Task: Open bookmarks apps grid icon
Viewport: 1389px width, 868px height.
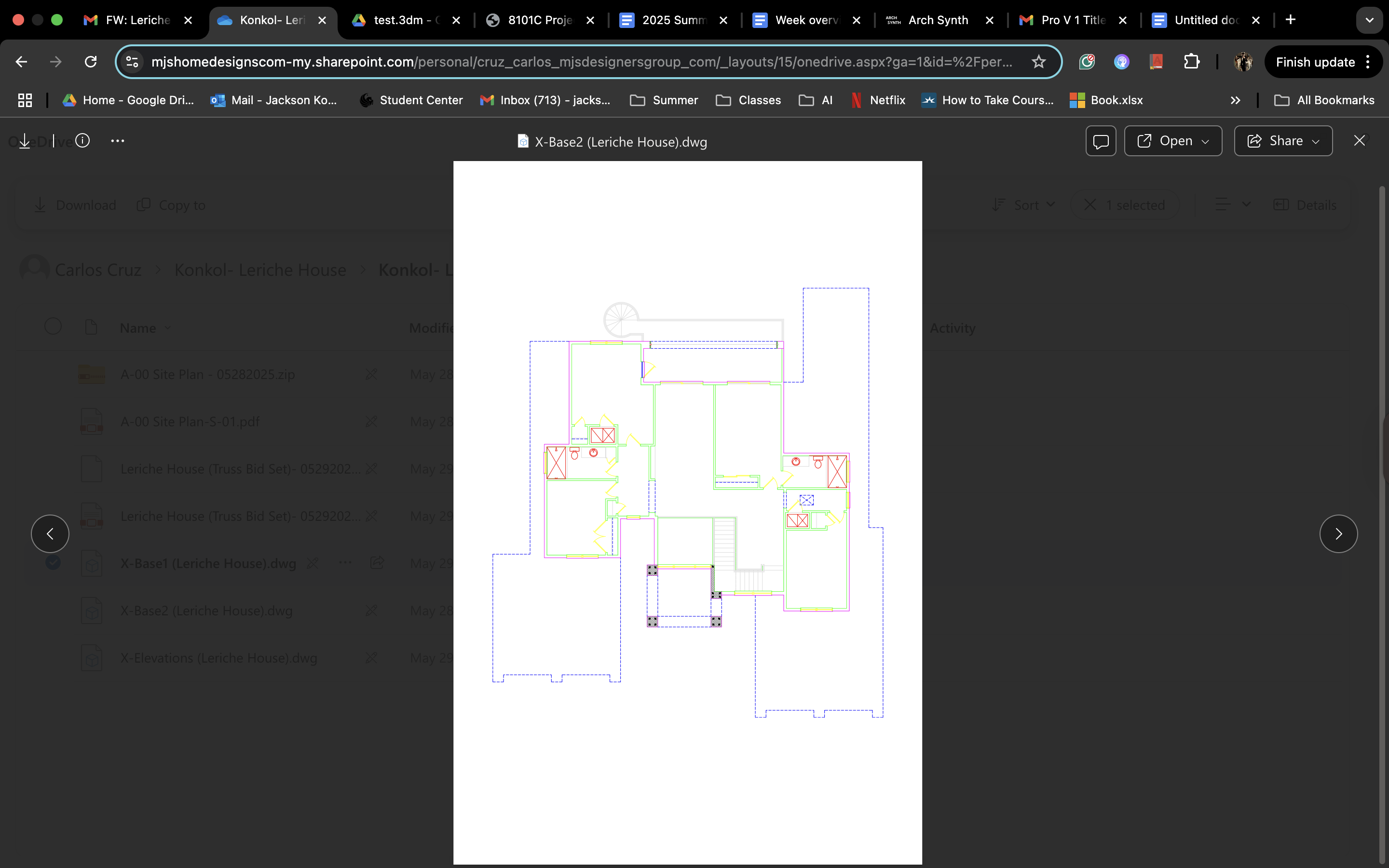Action: pos(25,100)
